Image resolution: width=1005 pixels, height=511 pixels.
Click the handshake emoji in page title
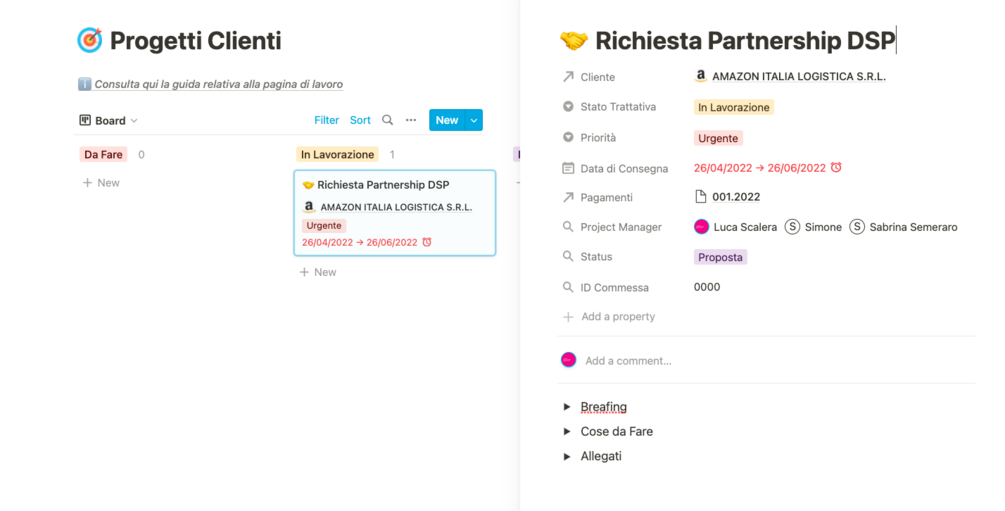[574, 41]
